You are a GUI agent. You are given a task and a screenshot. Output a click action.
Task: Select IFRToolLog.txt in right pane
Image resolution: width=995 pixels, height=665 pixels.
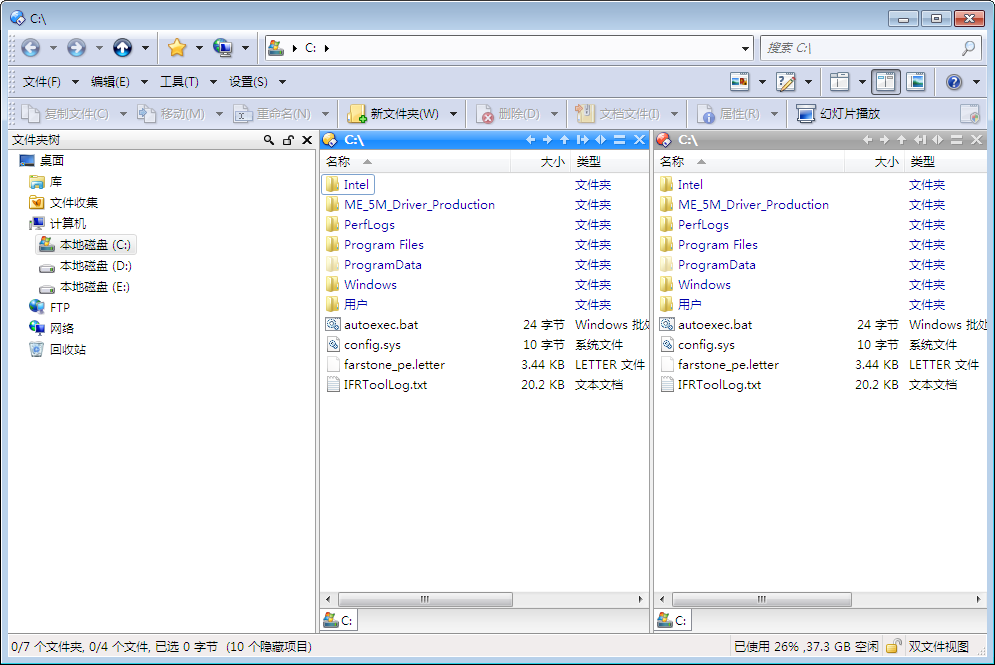pyautogui.click(x=719, y=385)
